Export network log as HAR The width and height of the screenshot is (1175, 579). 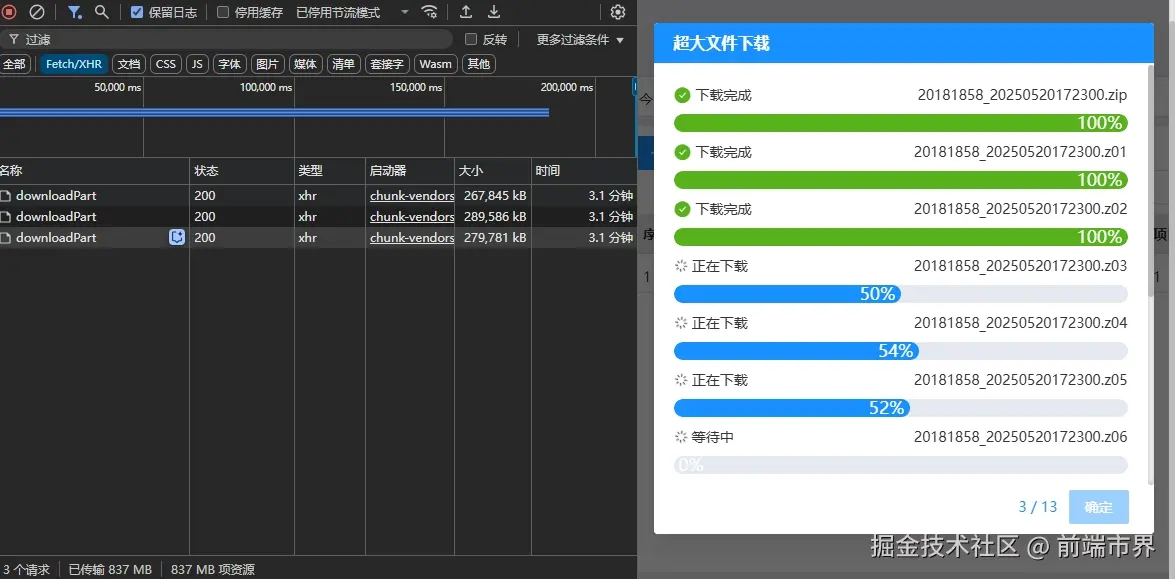(493, 13)
